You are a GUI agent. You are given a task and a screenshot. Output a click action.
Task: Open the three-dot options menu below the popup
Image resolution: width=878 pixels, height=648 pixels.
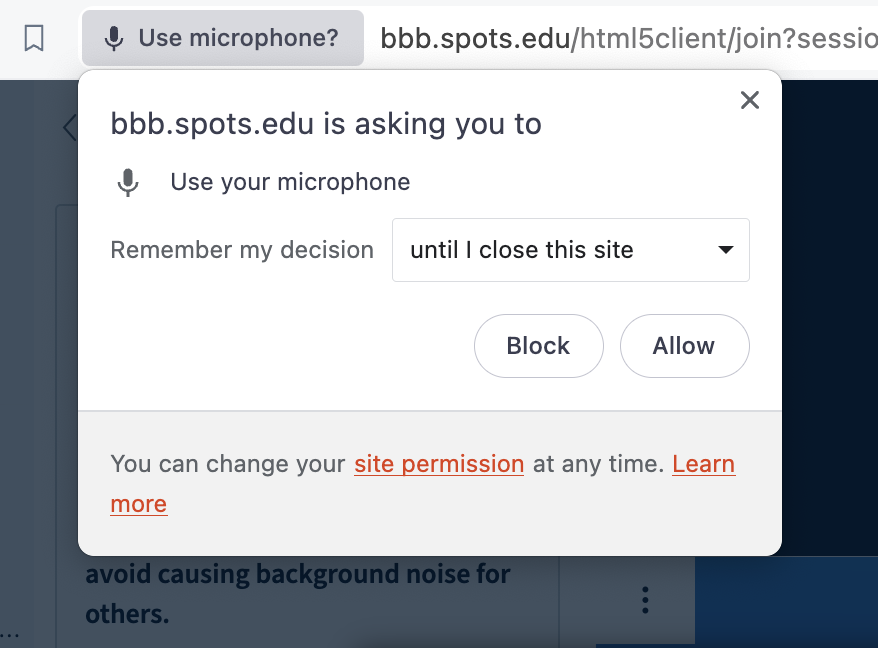pos(645,600)
